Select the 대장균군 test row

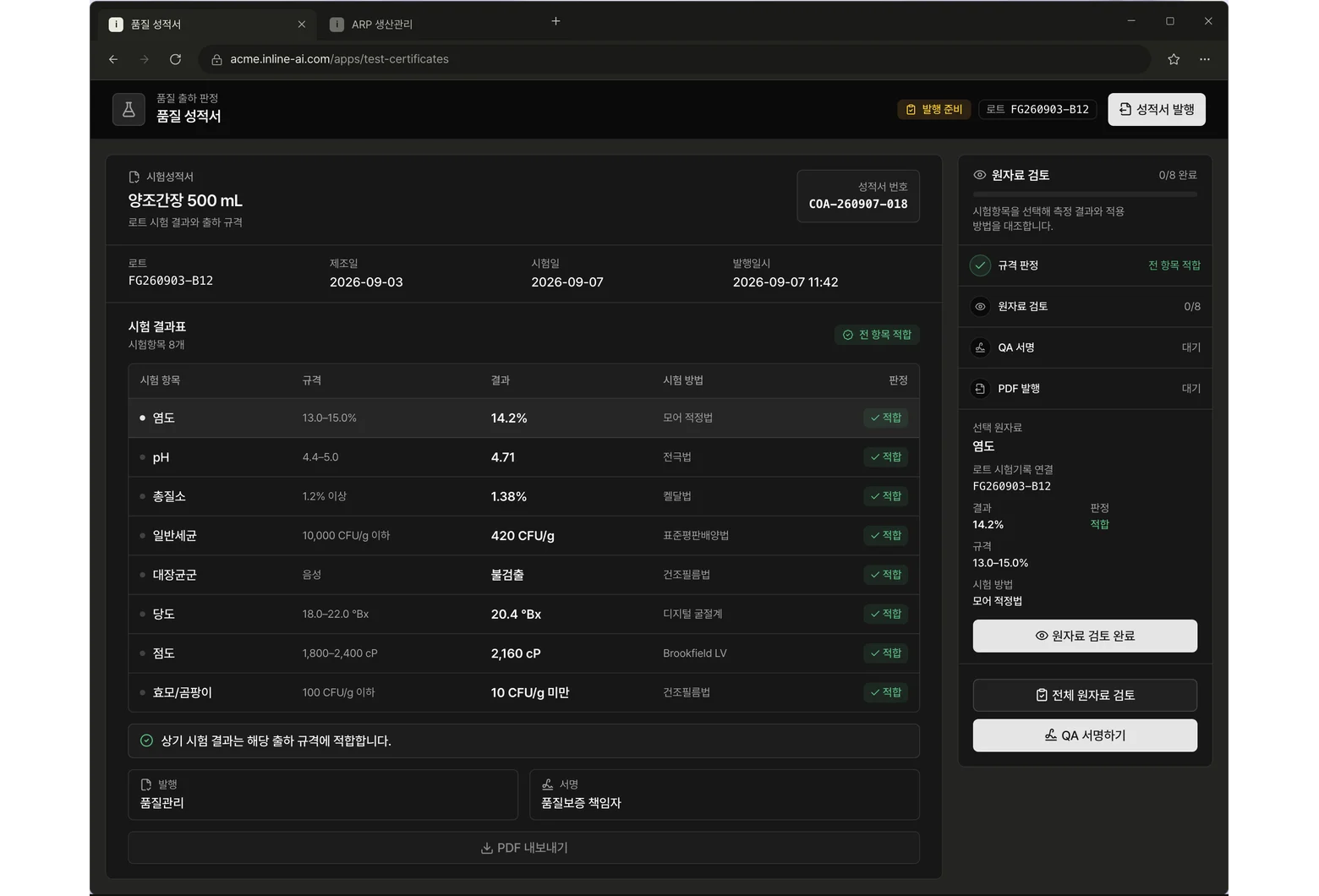523,575
